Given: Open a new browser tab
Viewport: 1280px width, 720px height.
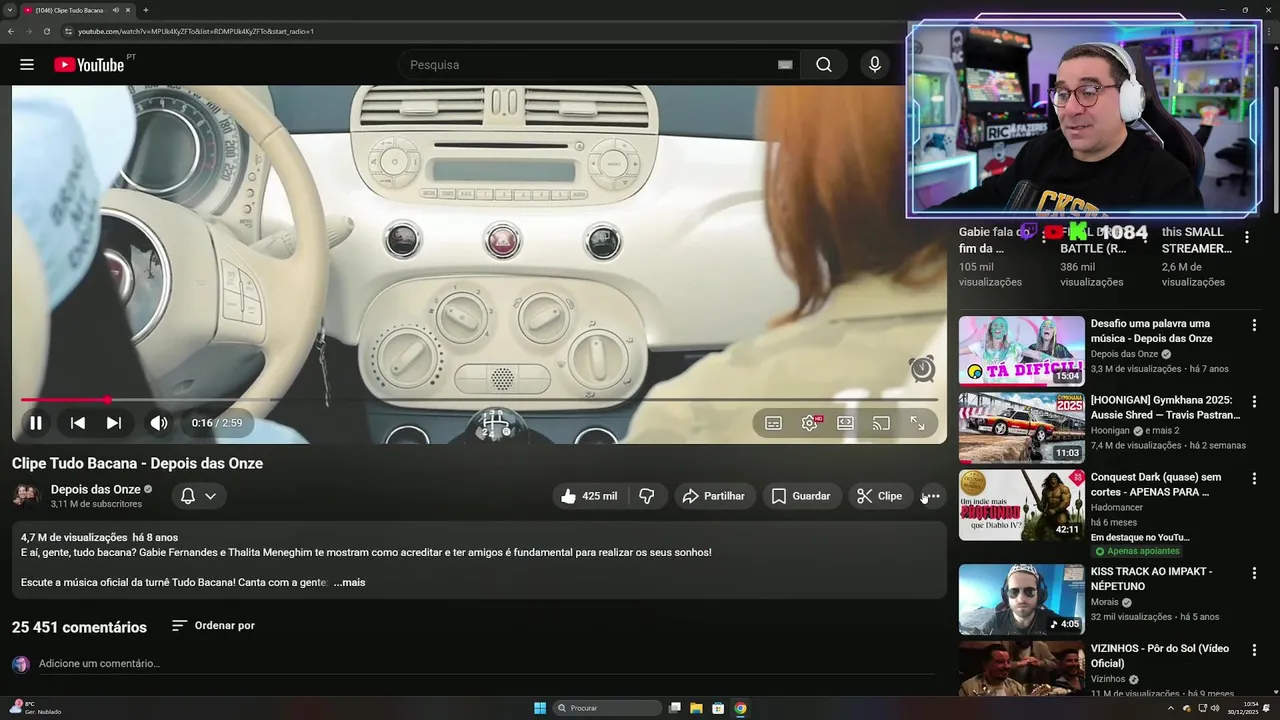Looking at the screenshot, I should 146,10.
